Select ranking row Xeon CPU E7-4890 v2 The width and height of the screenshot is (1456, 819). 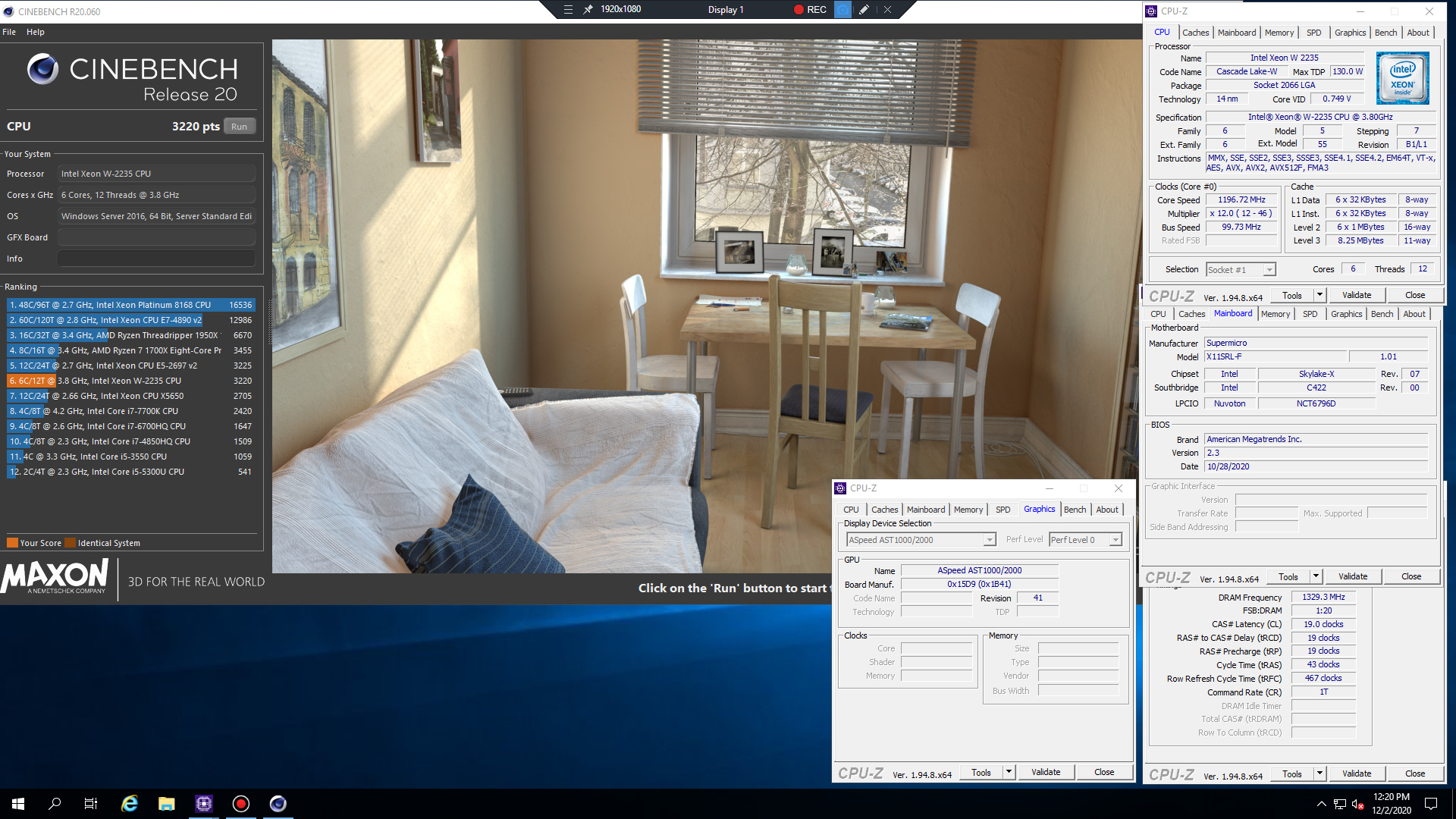click(x=130, y=320)
